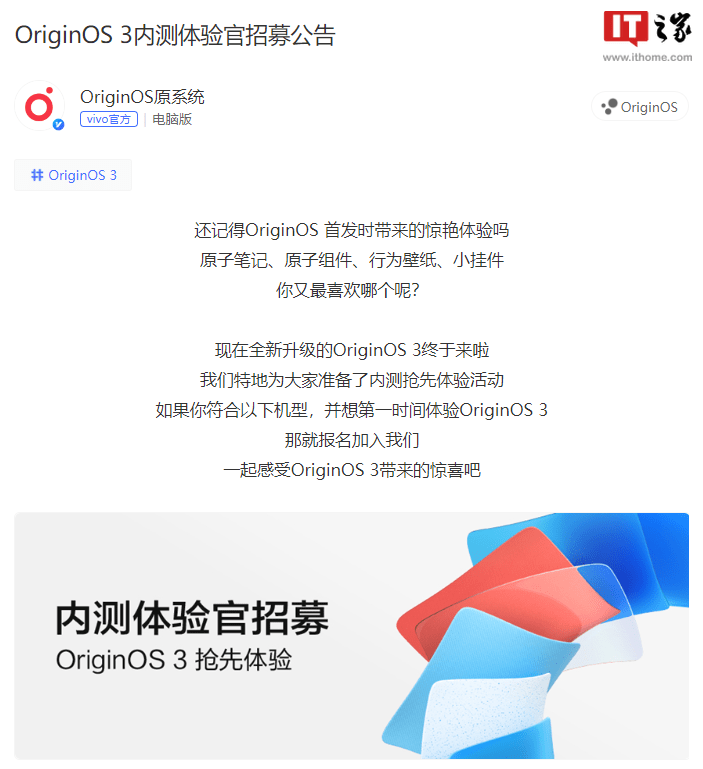Click the banner subtitle OriginOS 3 抢先体验
The width and height of the screenshot is (703, 769).
click(174, 660)
